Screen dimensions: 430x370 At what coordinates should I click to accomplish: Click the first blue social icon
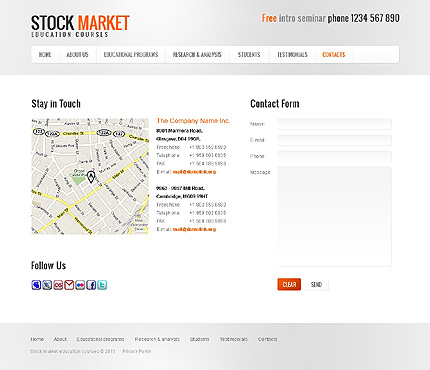click(36, 285)
